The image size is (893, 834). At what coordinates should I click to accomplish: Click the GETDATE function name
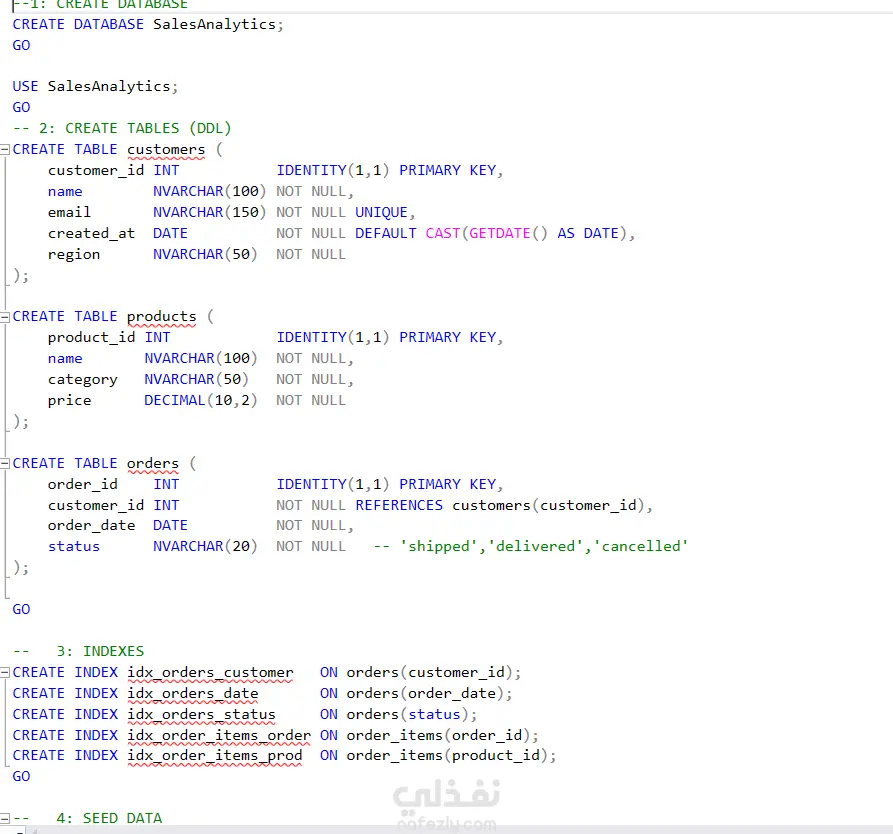click(499, 234)
